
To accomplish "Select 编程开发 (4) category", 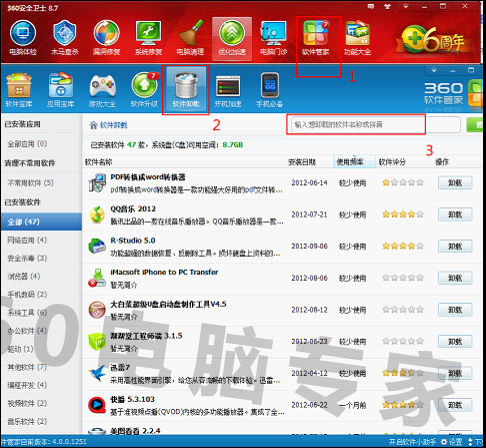I will [27, 385].
